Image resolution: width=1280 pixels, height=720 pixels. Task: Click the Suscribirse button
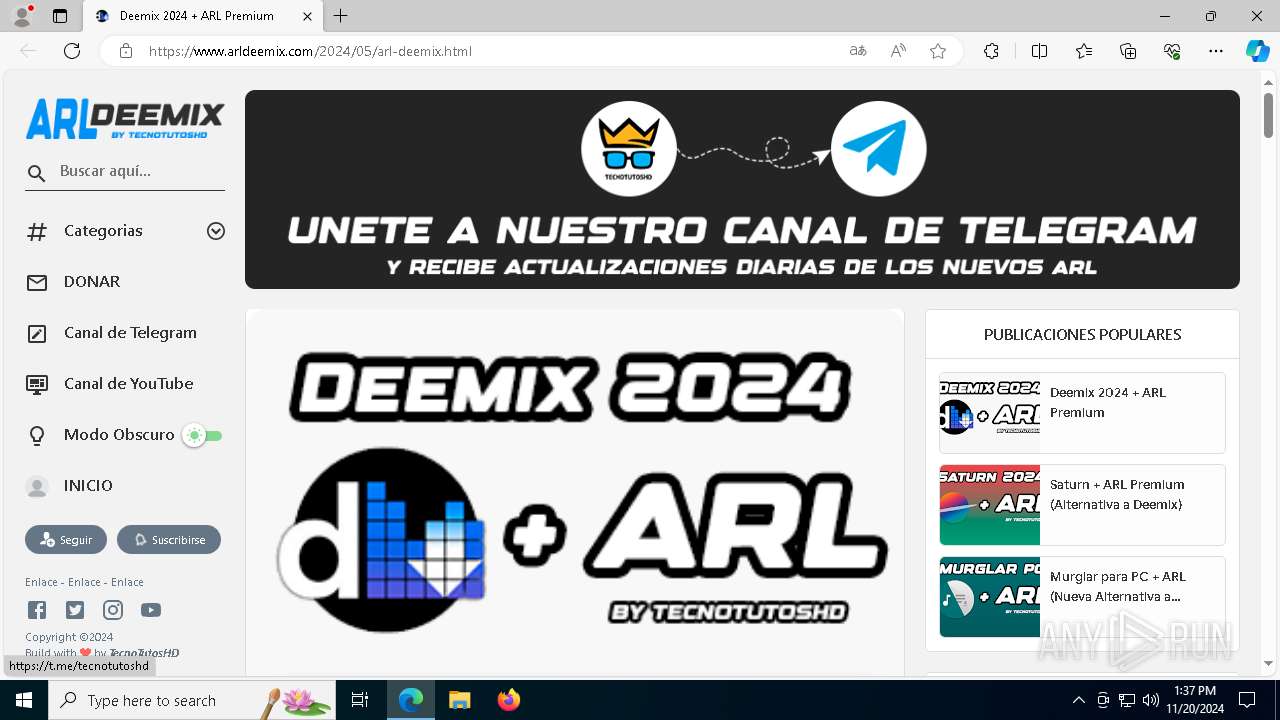click(x=169, y=540)
